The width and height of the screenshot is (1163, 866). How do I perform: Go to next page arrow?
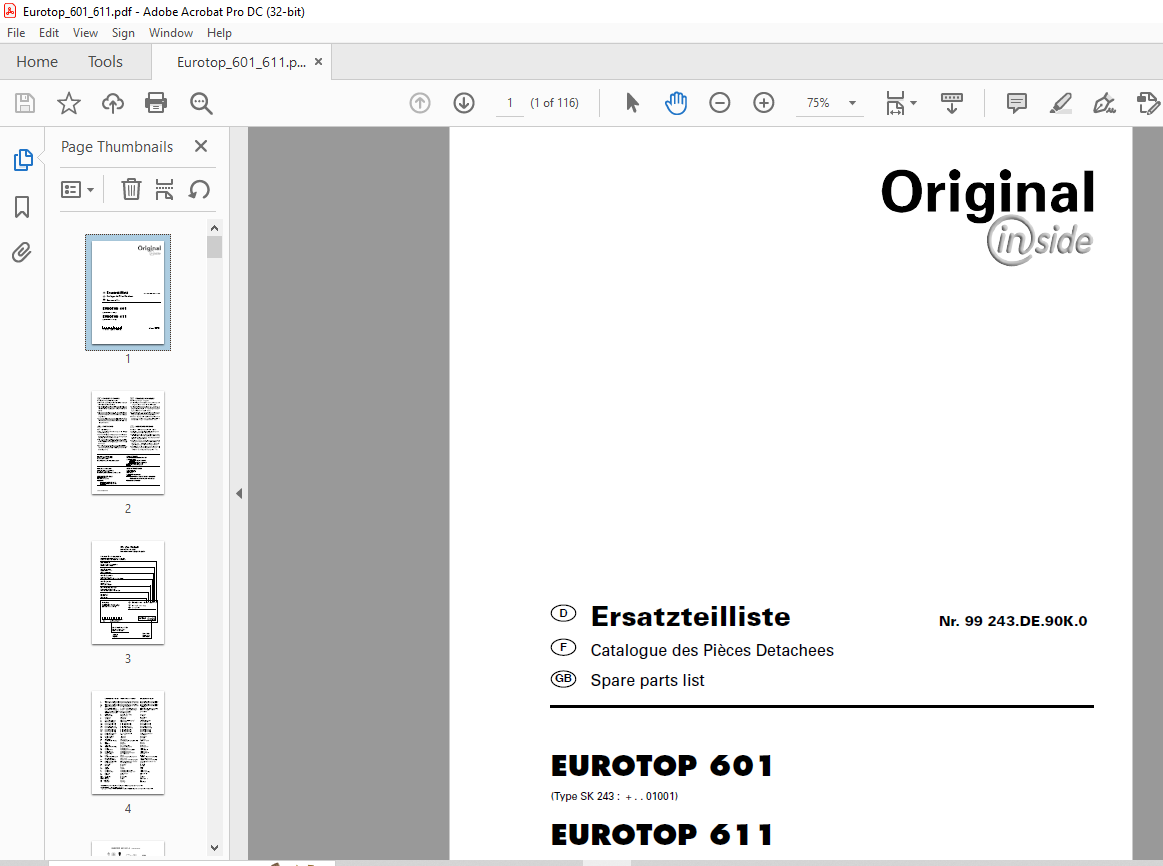click(x=464, y=103)
